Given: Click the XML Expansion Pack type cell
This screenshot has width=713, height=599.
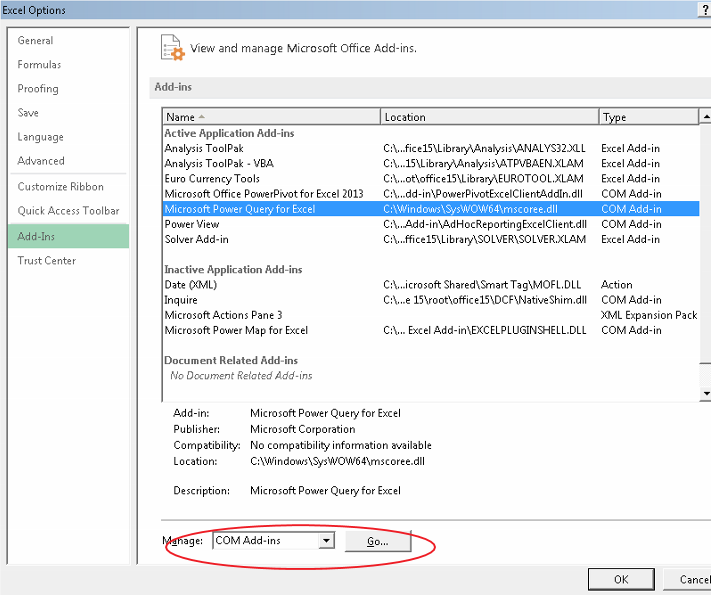Looking at the screenshot, I should click(649, 315).
